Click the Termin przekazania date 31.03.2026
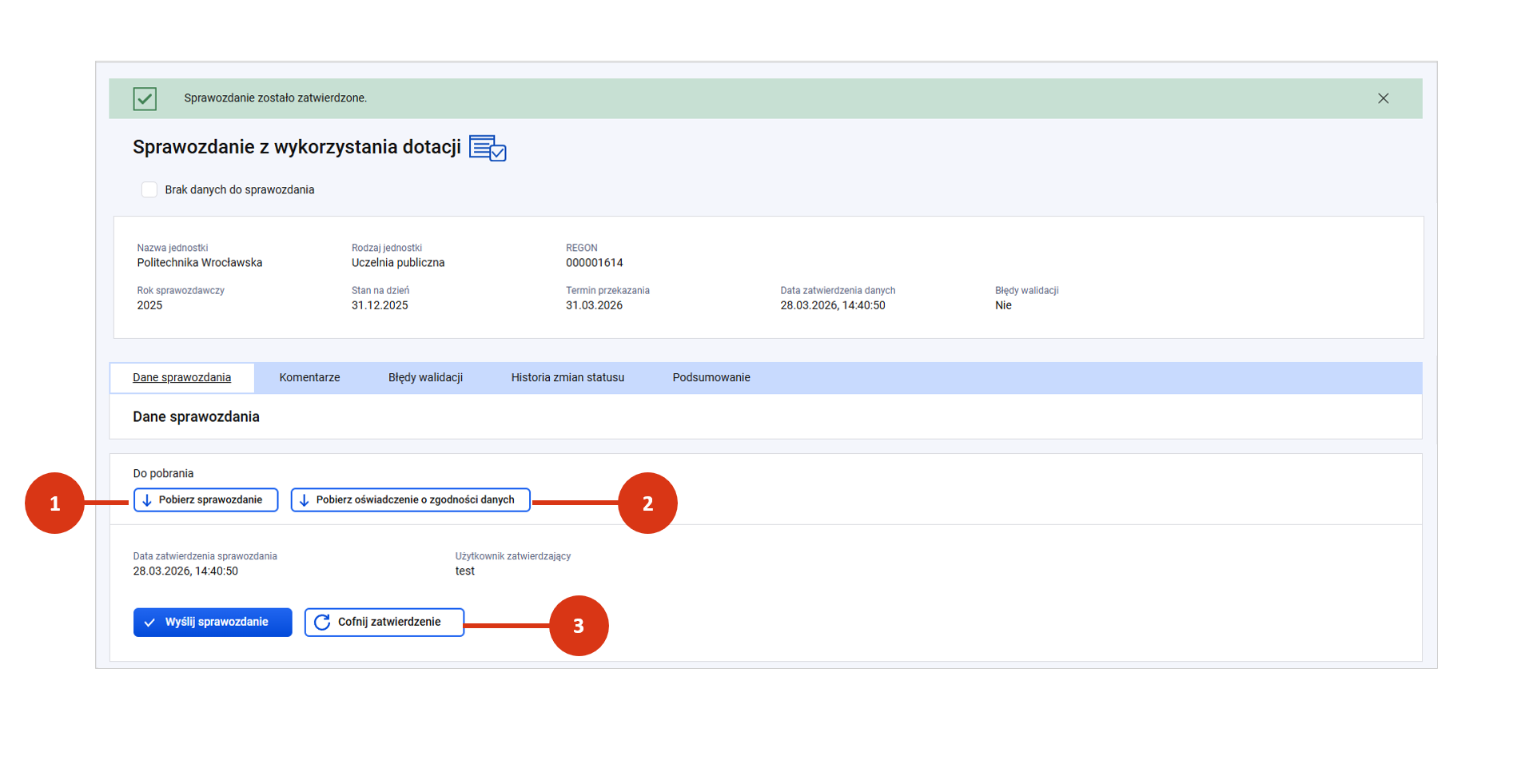This screenshot has width=1533, height=784. [x=594, y=305]
